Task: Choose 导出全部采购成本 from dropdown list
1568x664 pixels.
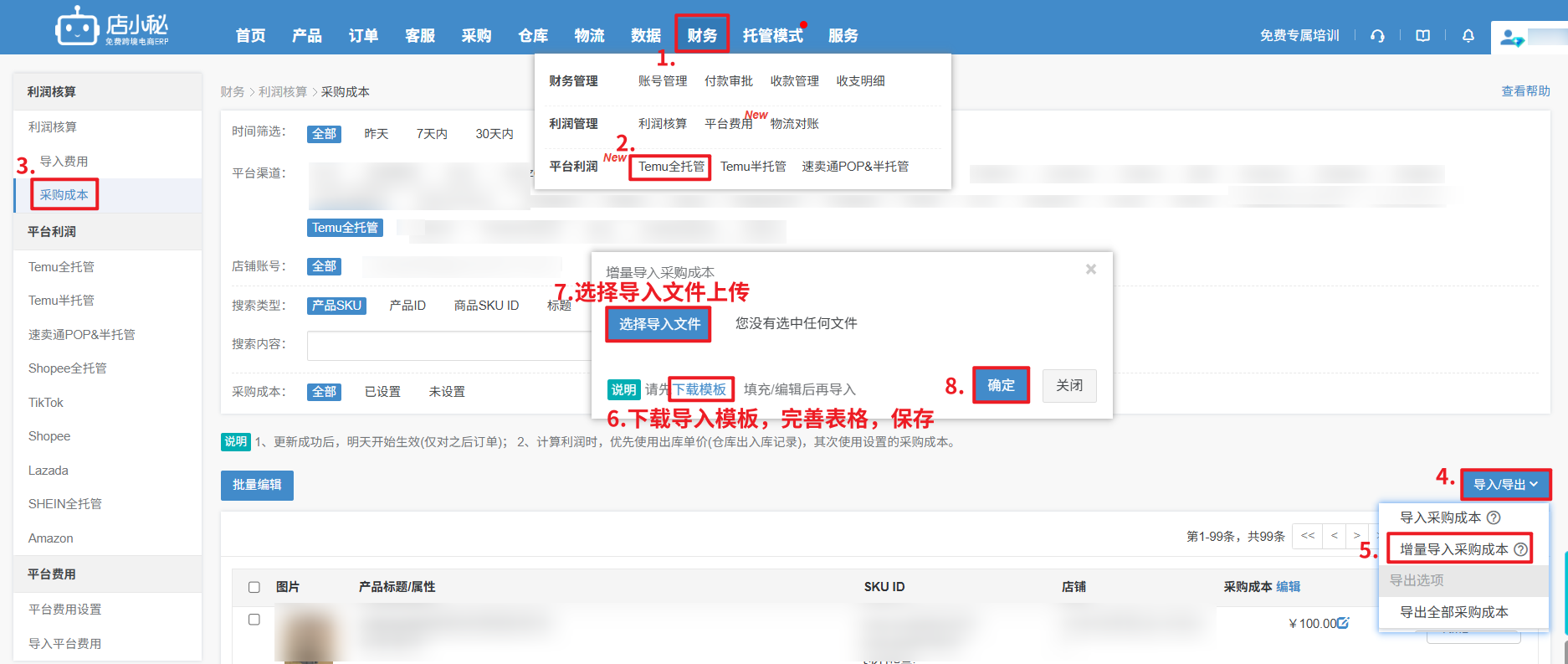Action: click(x=1453, y=612)
